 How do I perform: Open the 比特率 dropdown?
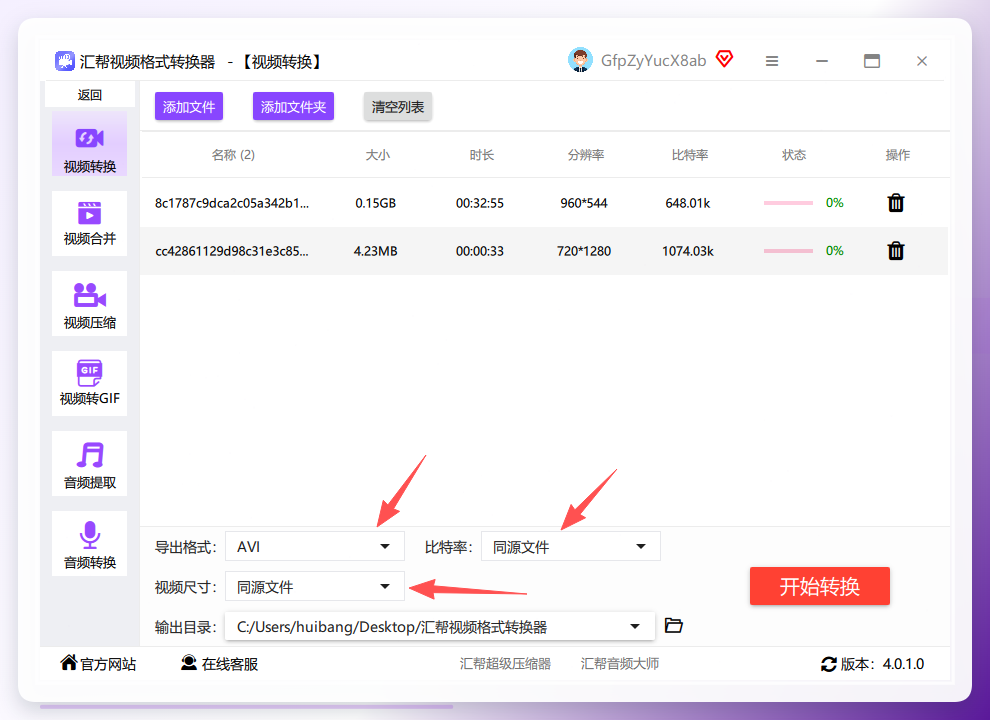(x=571, y=546)
